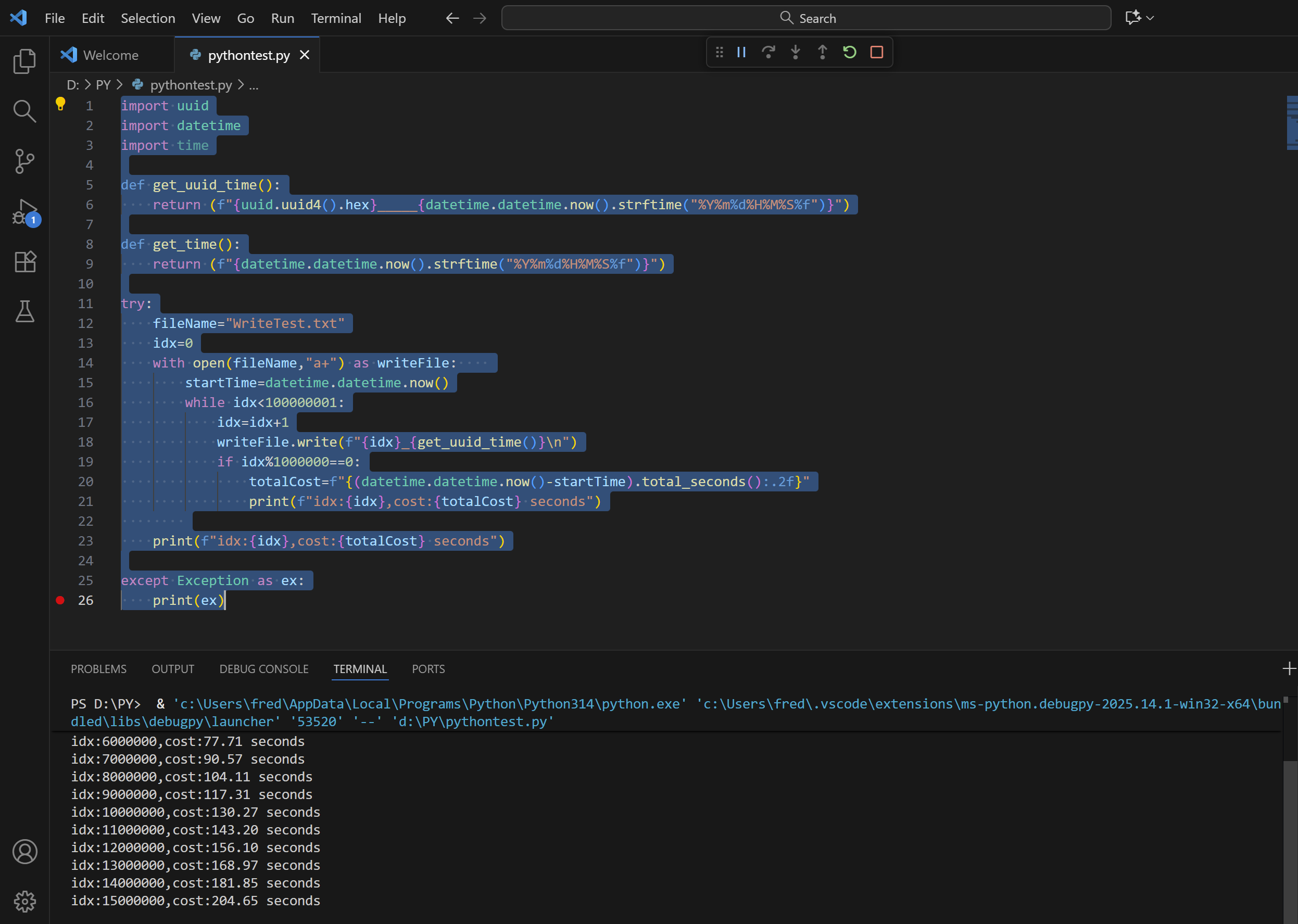
Task: Close the pythontest.py tab
Action: point(305,55)
